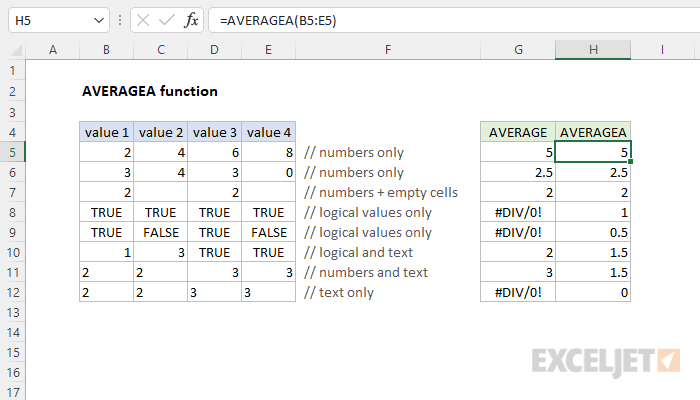Image resolution: width=700 pixels, height=400 pixels.
Task: Select row 5 header
Action: pyautogui.click(x=12, y=152)
